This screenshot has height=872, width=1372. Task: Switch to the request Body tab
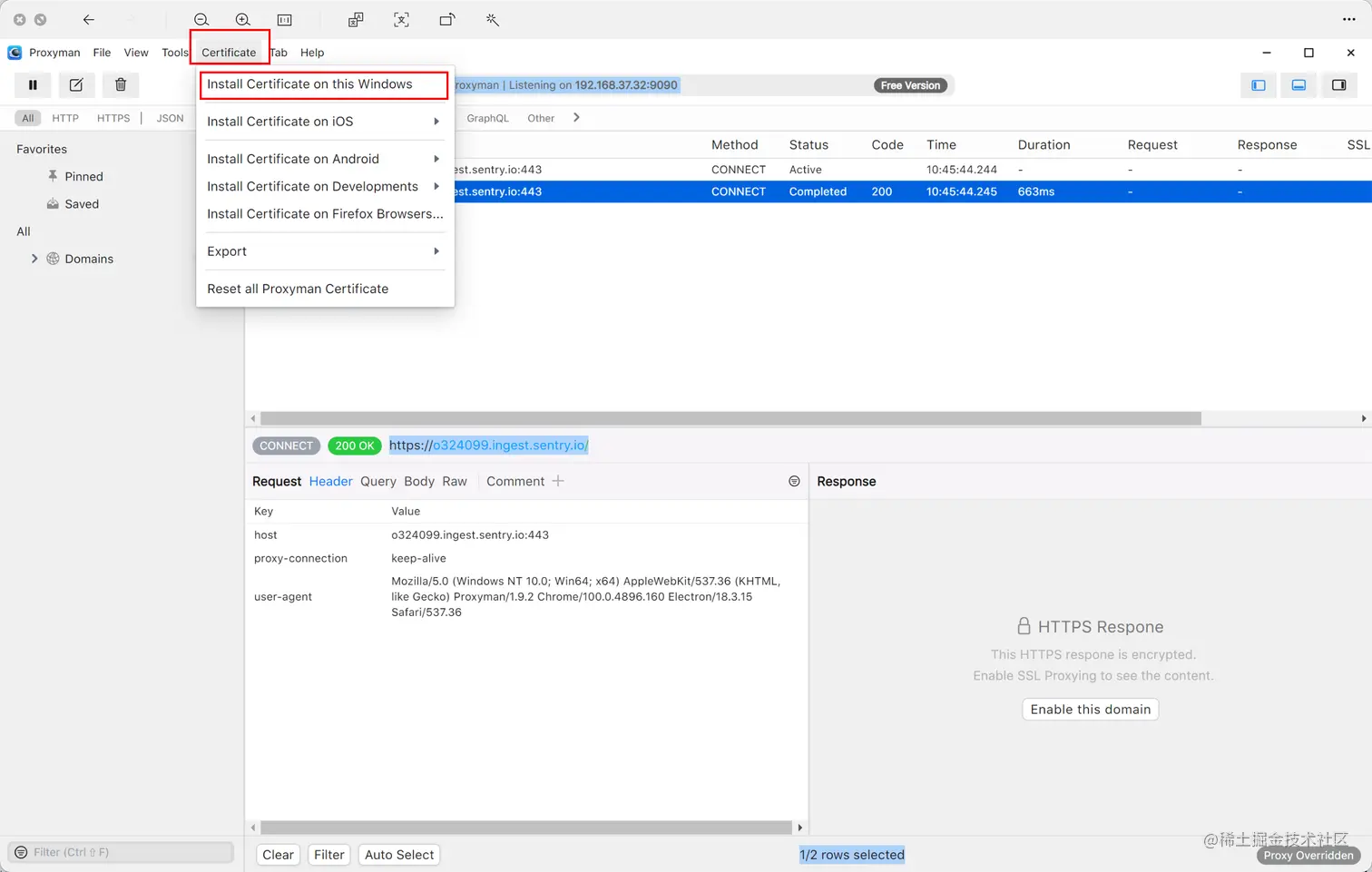coord(419,482)
